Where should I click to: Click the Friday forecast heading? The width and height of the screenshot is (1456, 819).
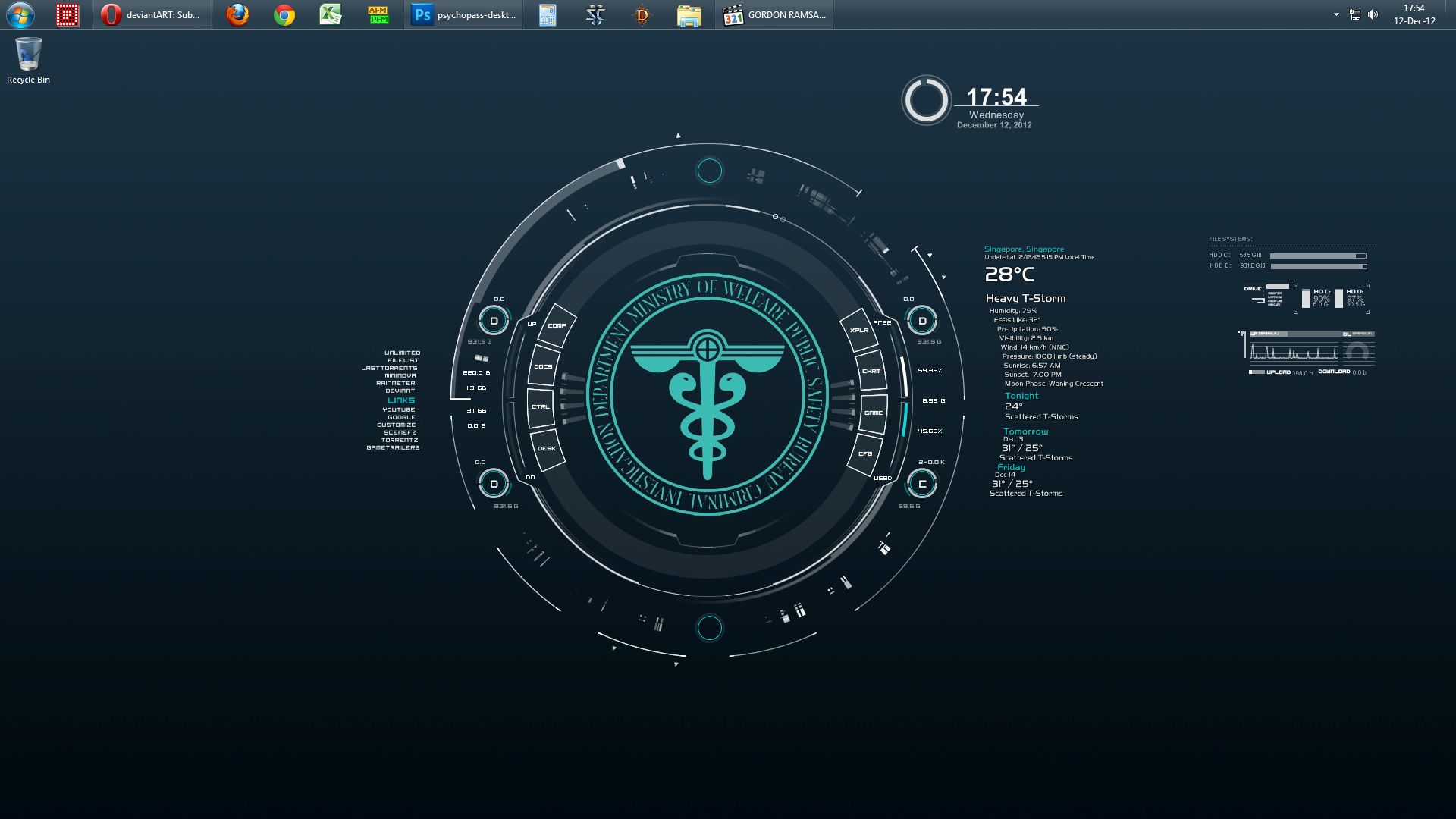pos(1011,467)
